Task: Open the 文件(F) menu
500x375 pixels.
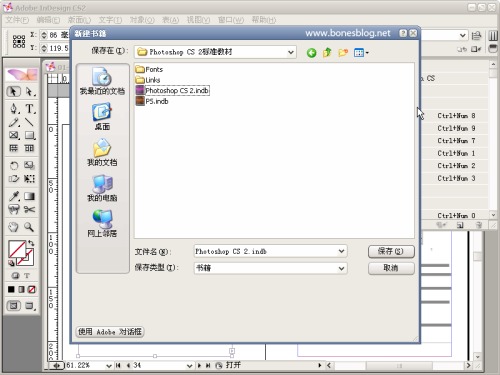Action: 17,20
